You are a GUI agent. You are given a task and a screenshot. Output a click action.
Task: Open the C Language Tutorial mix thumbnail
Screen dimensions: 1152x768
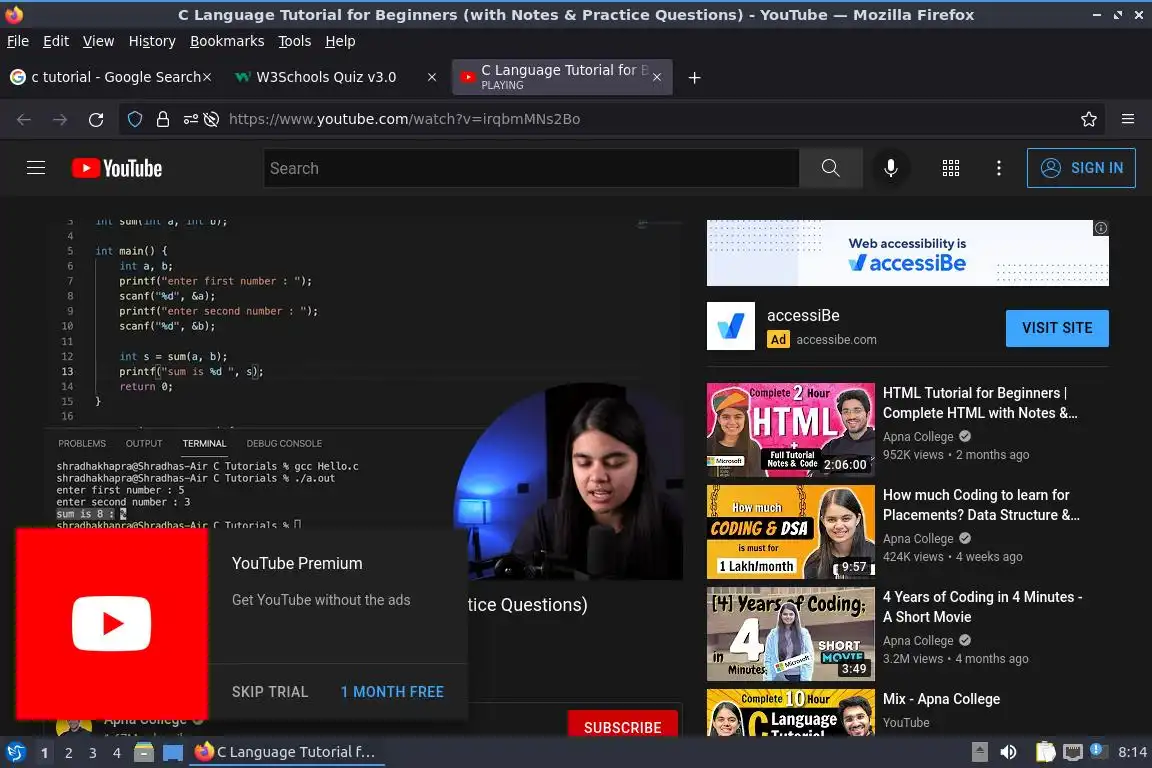[791, 711]
